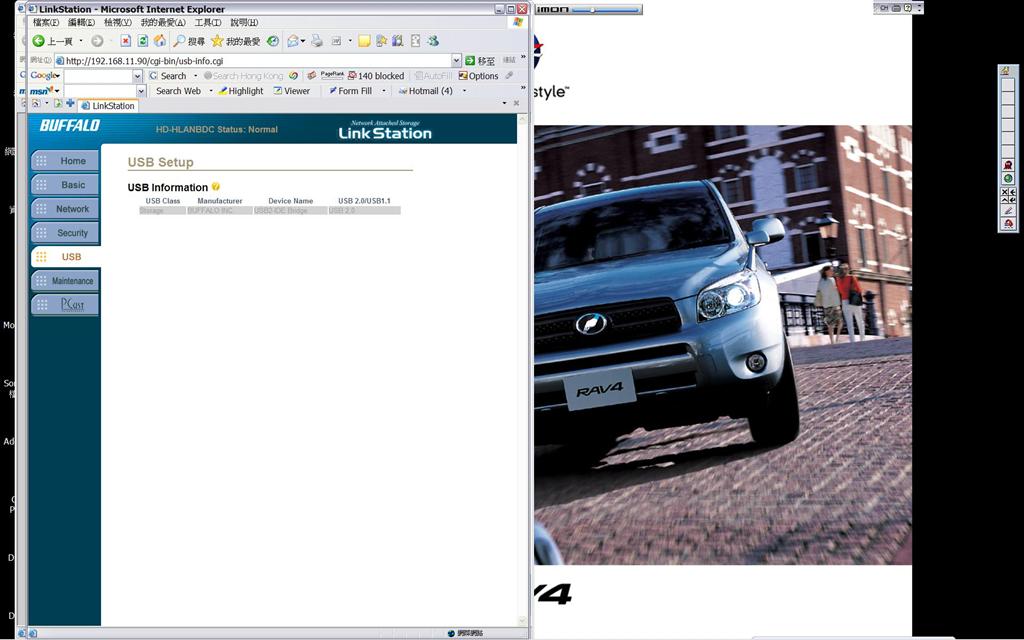This screenshot has height=640, width=1024.
Task: Open the Google Search button dropdown arrow
Action: 195,76
